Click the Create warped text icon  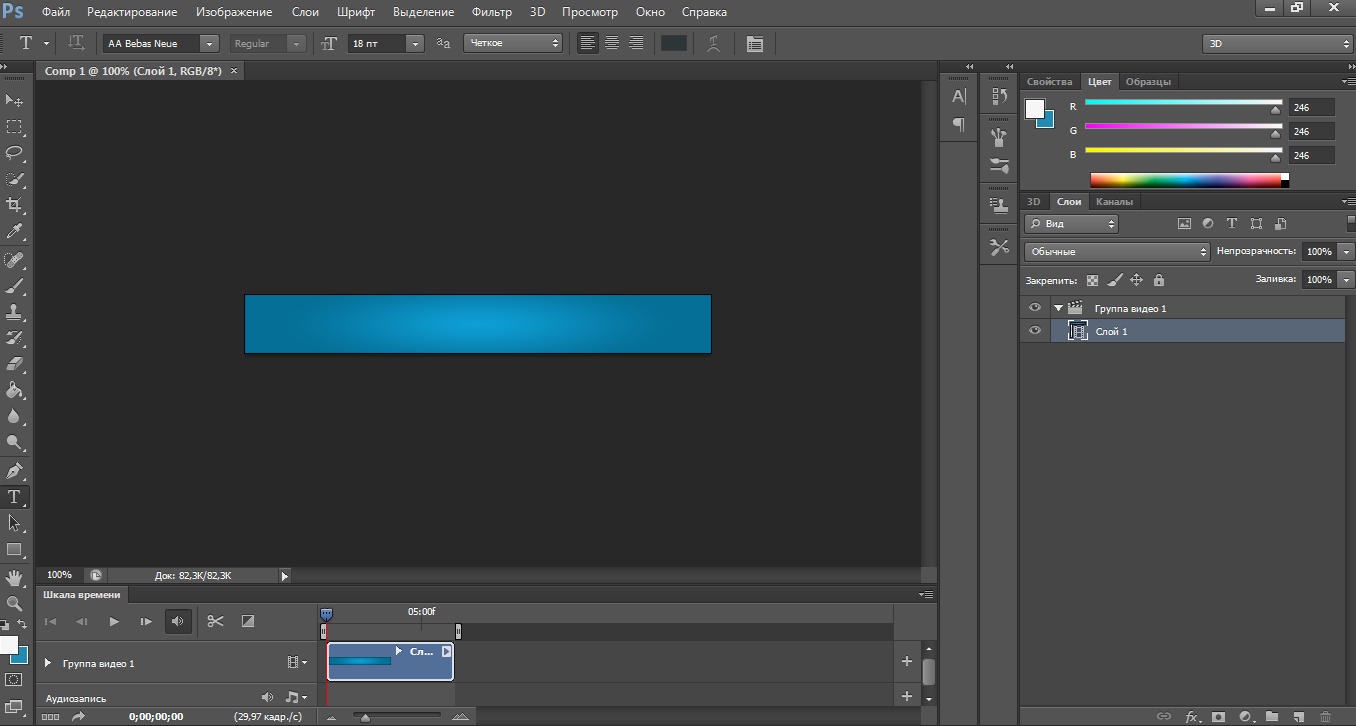coord(712,44)
